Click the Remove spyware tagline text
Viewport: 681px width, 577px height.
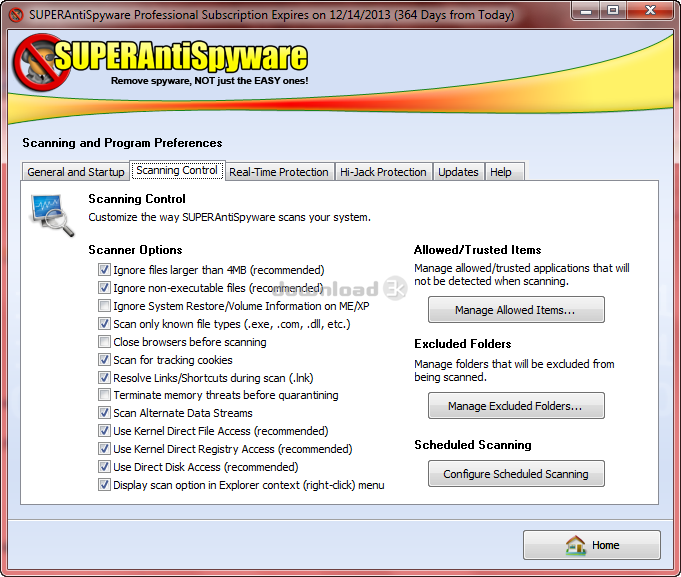coord(209,81)
